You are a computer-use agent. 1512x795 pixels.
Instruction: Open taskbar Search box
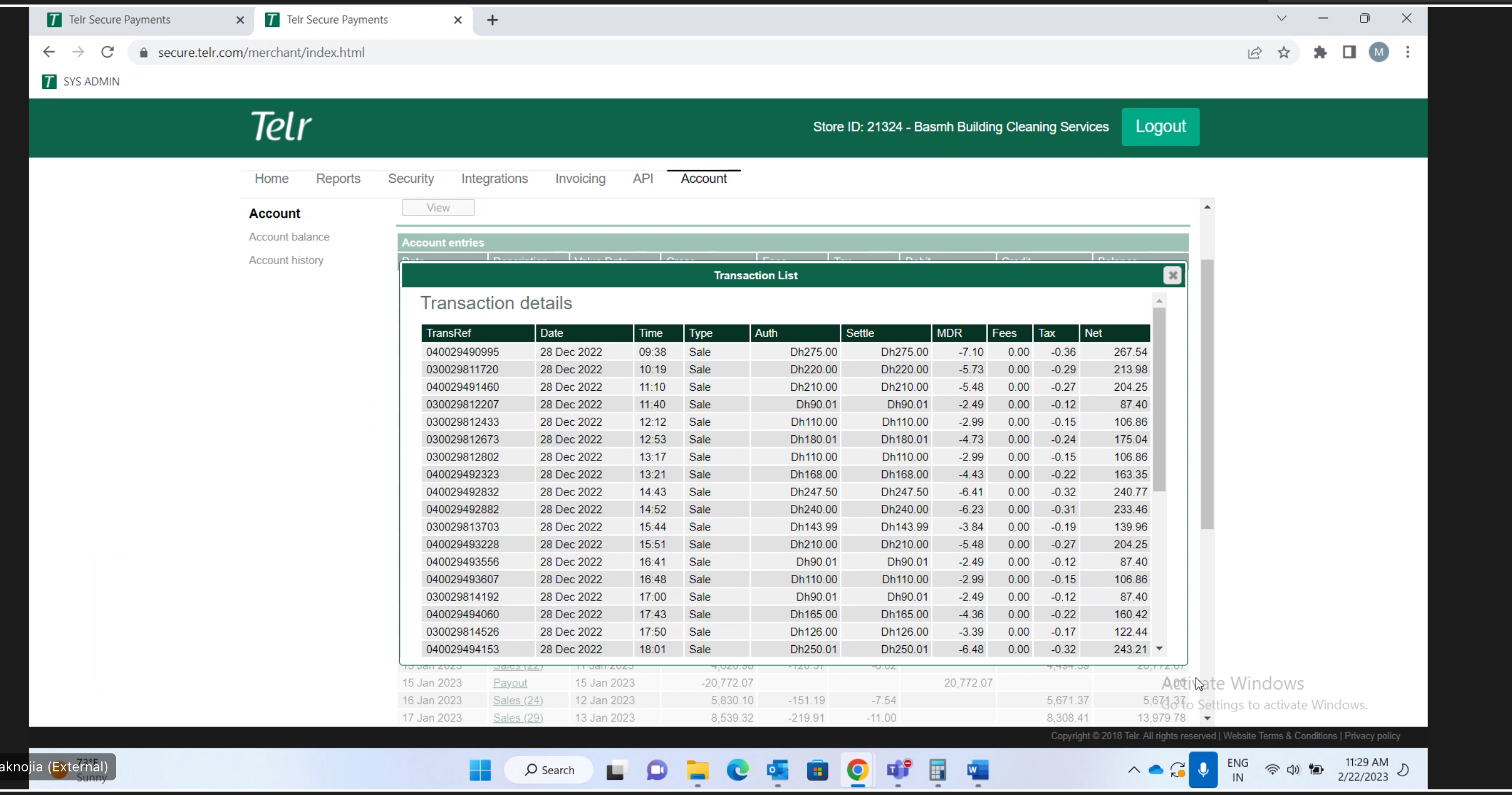pyautogui.click(x=549, y=770)
